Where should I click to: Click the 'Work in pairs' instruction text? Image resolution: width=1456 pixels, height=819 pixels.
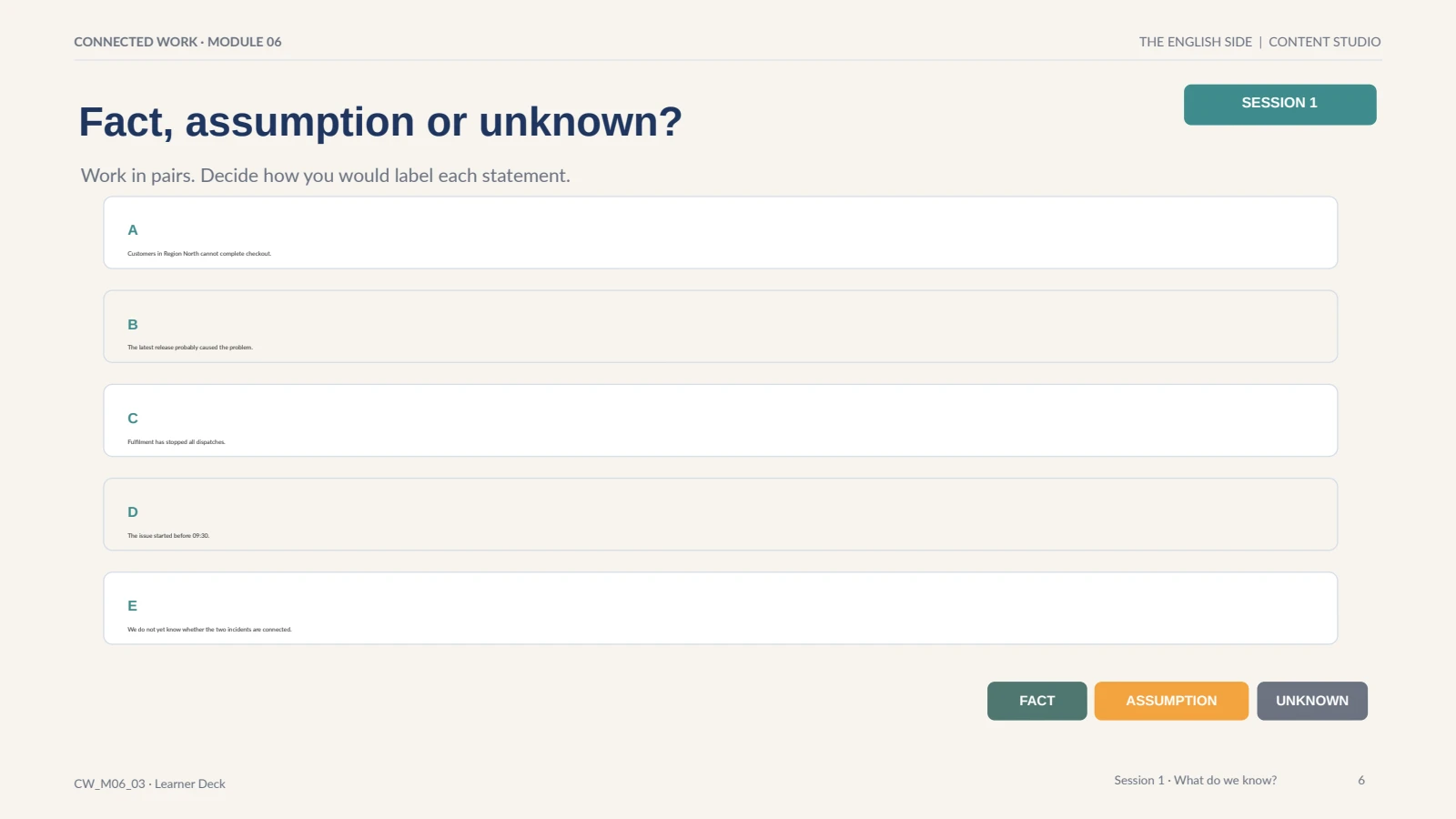tap(326, 176)
